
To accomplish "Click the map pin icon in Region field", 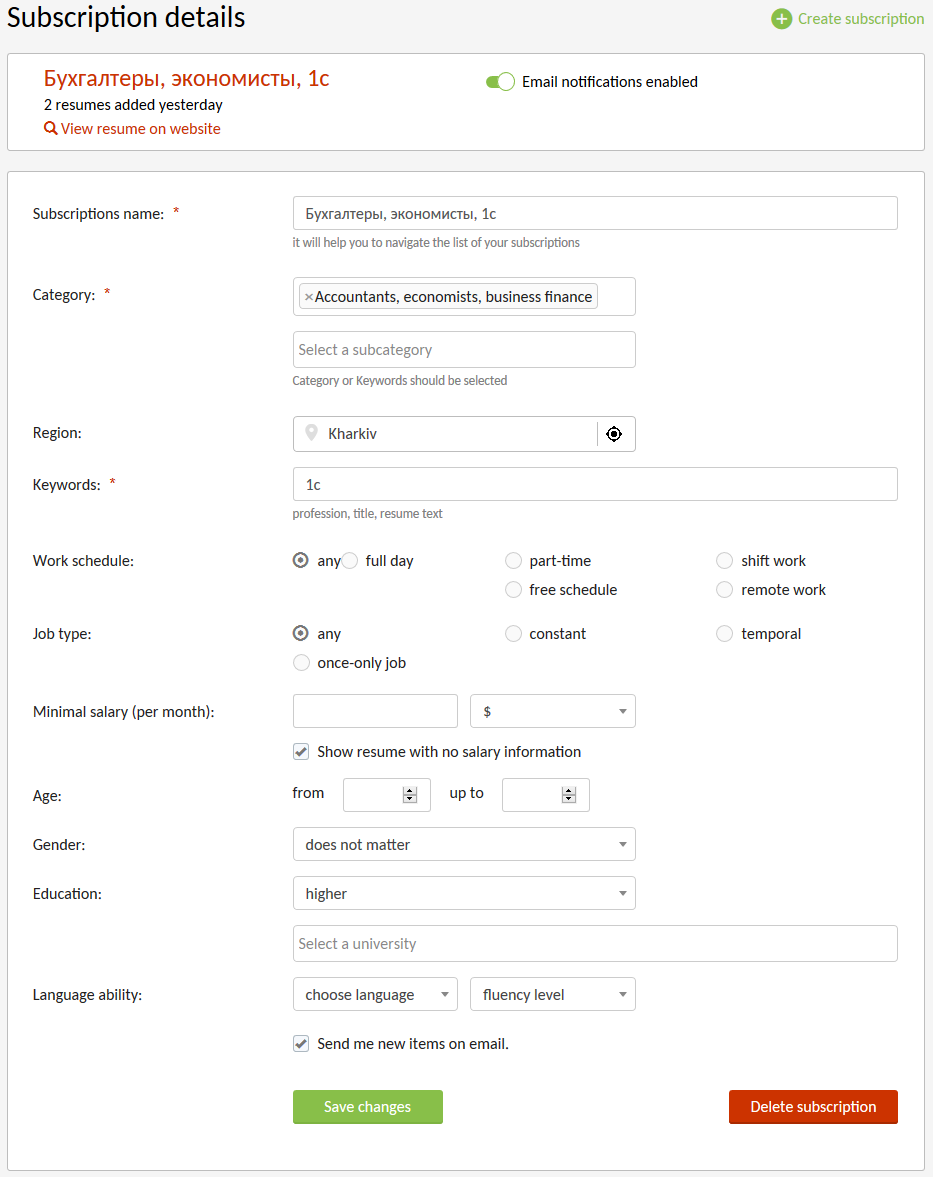I will [x=311, y=434].
